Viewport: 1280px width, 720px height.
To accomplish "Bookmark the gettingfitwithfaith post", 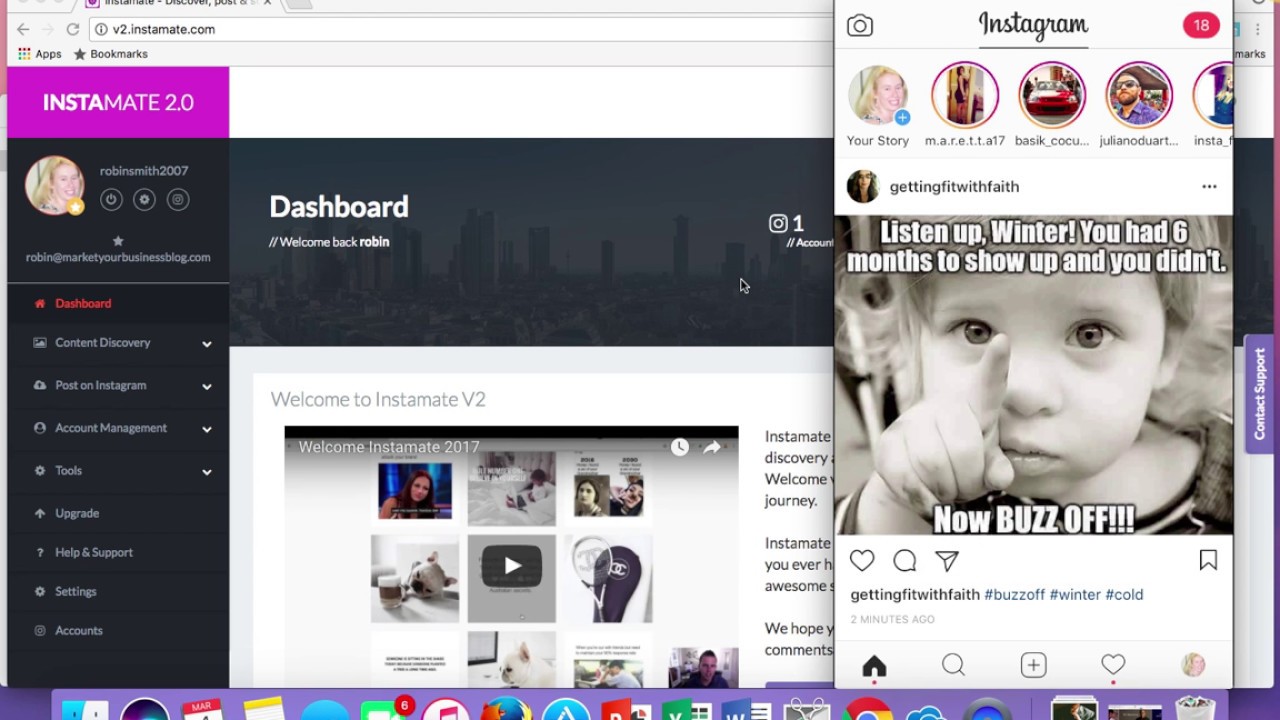I will tap(1208, 561).
